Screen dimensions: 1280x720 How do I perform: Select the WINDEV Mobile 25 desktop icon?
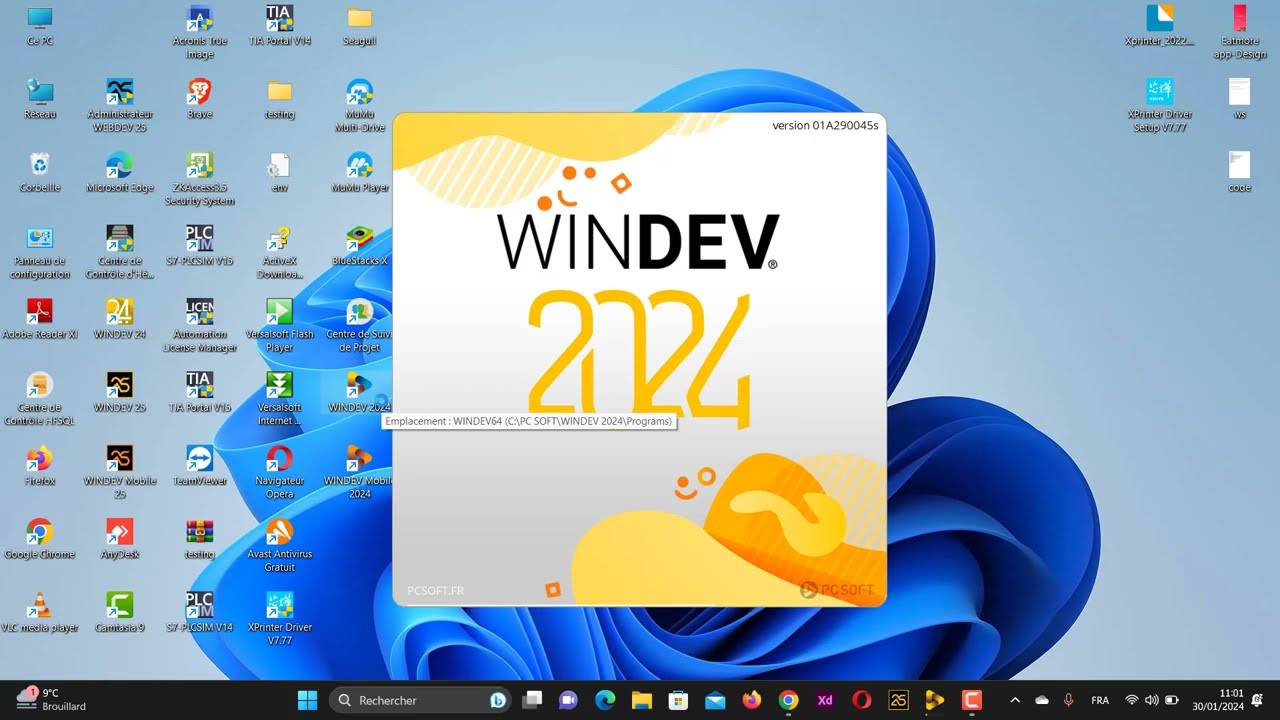pos(120,472)
